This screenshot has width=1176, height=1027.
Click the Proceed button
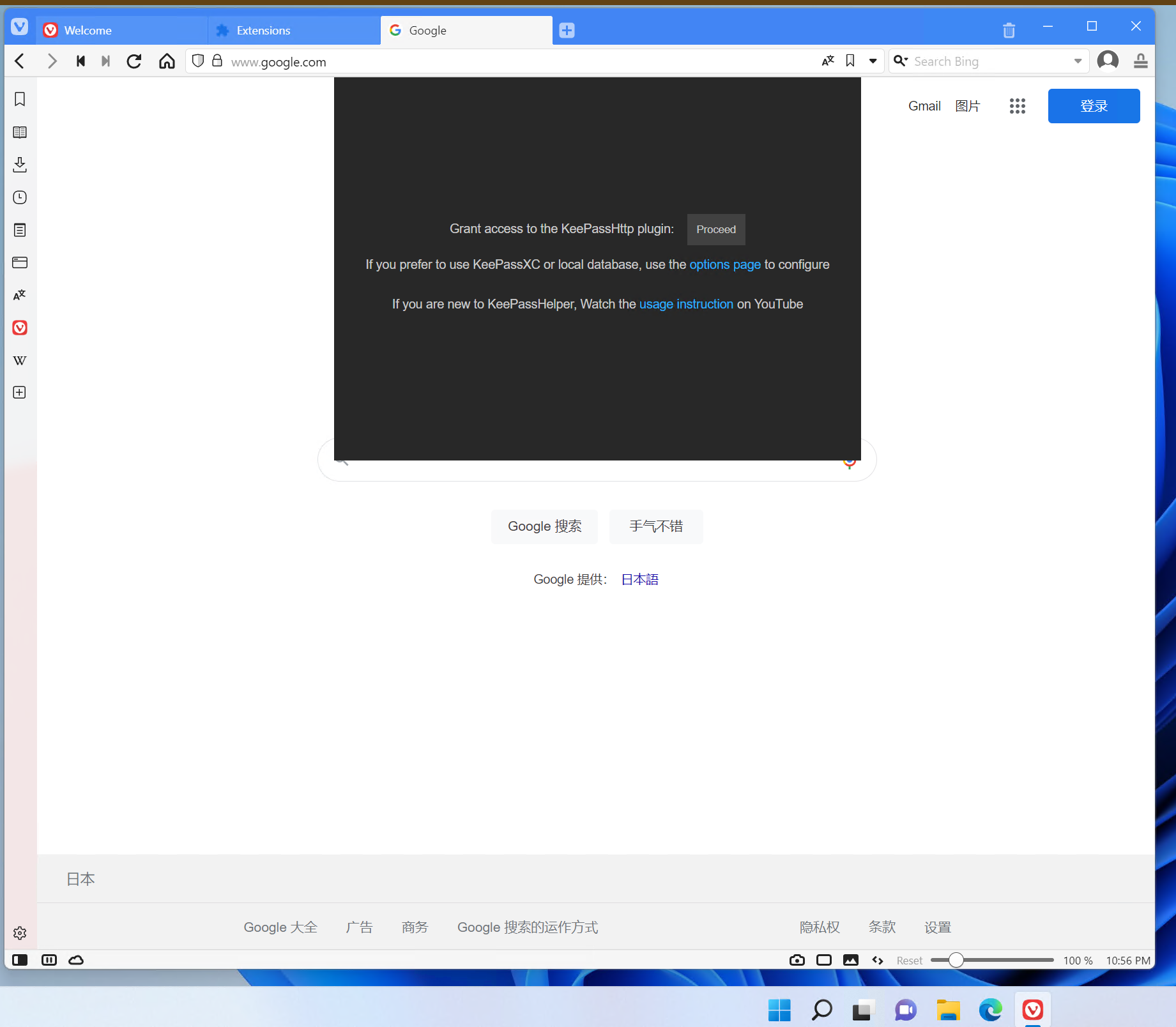click(716, 229)
